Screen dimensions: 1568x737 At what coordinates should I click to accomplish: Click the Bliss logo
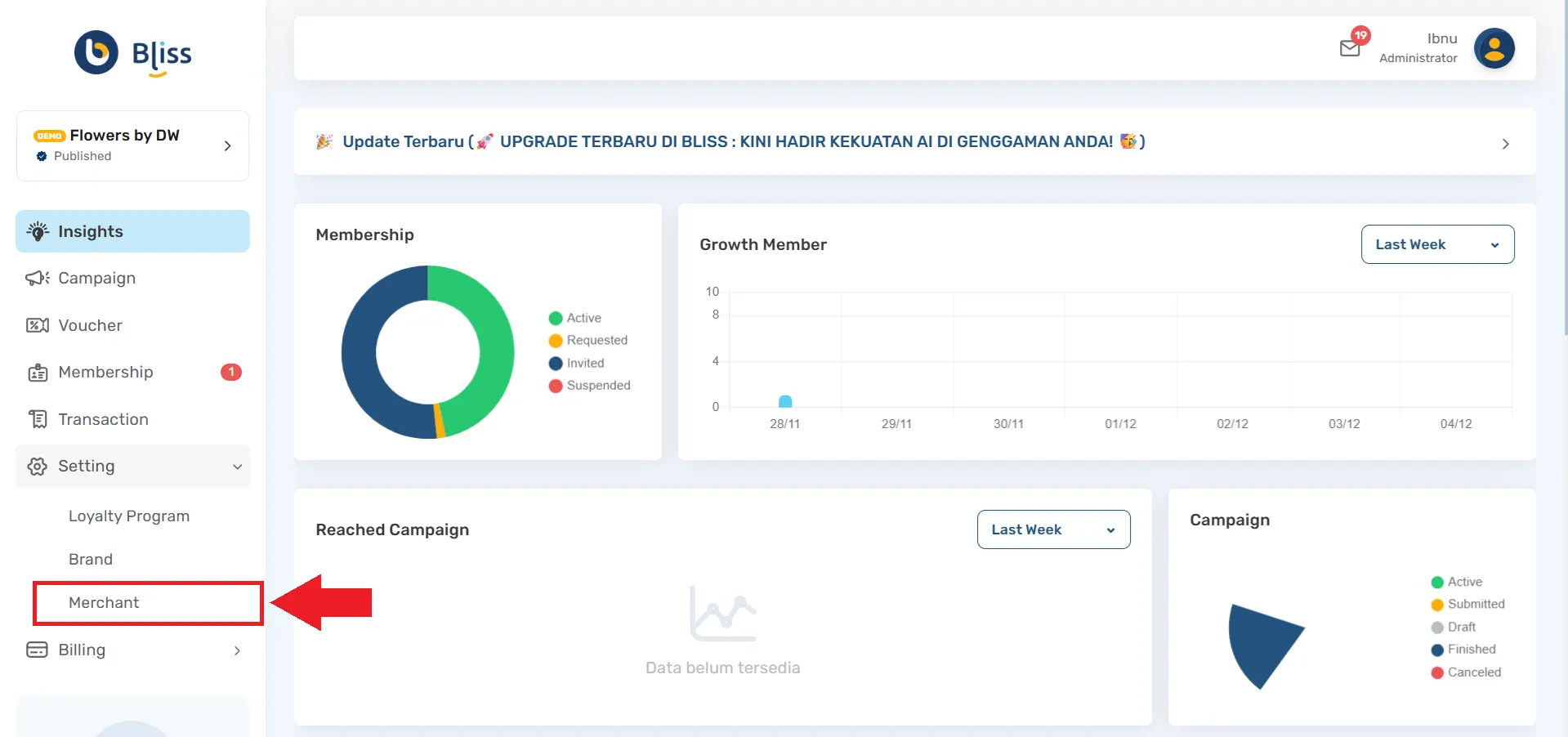(x=132, y=54)
